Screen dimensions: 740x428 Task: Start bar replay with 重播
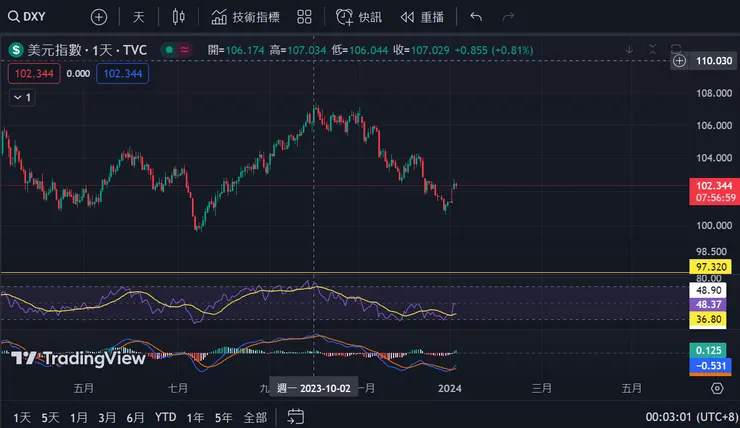pos(422,17)
